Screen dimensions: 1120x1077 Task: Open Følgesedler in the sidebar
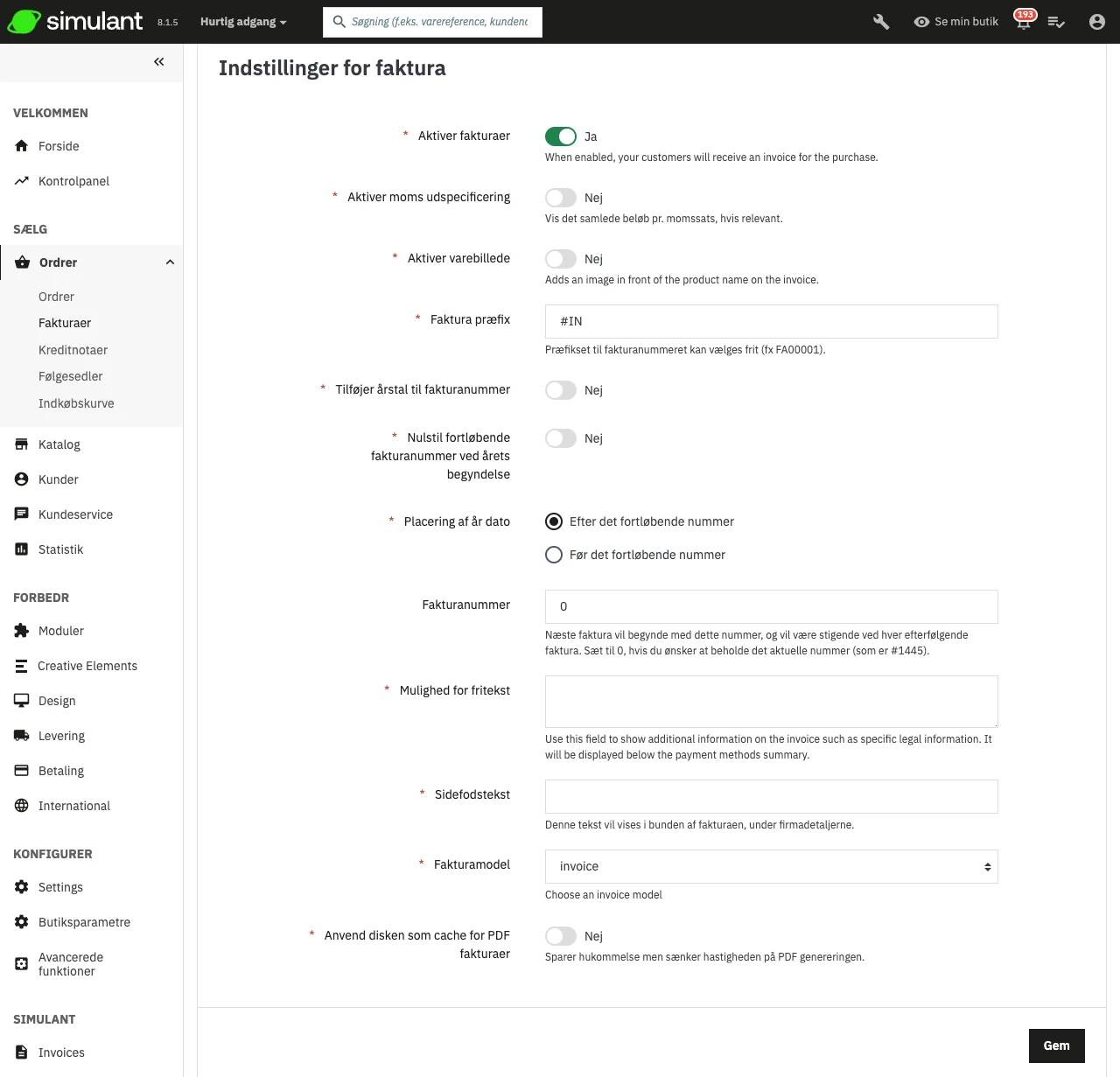70,376
